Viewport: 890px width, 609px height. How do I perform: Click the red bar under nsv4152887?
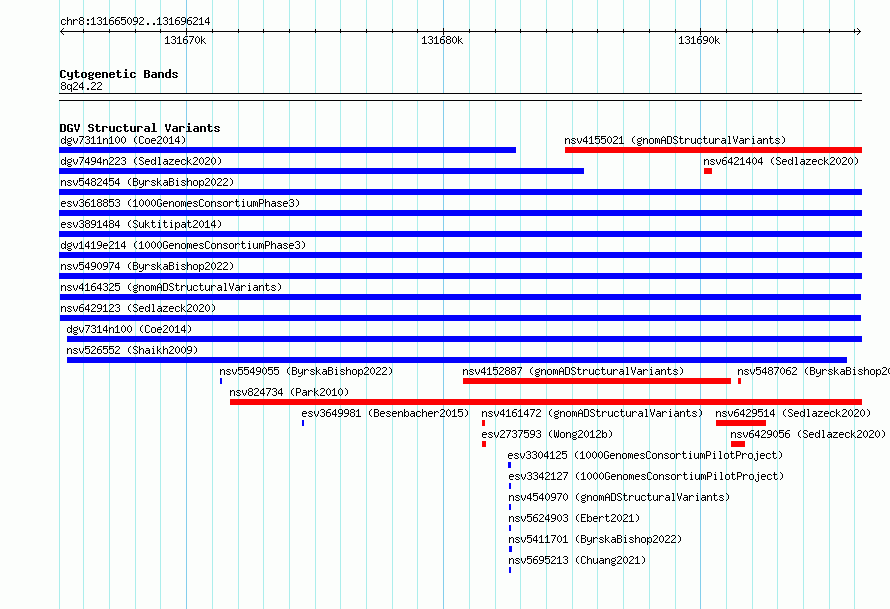point(597,381)
